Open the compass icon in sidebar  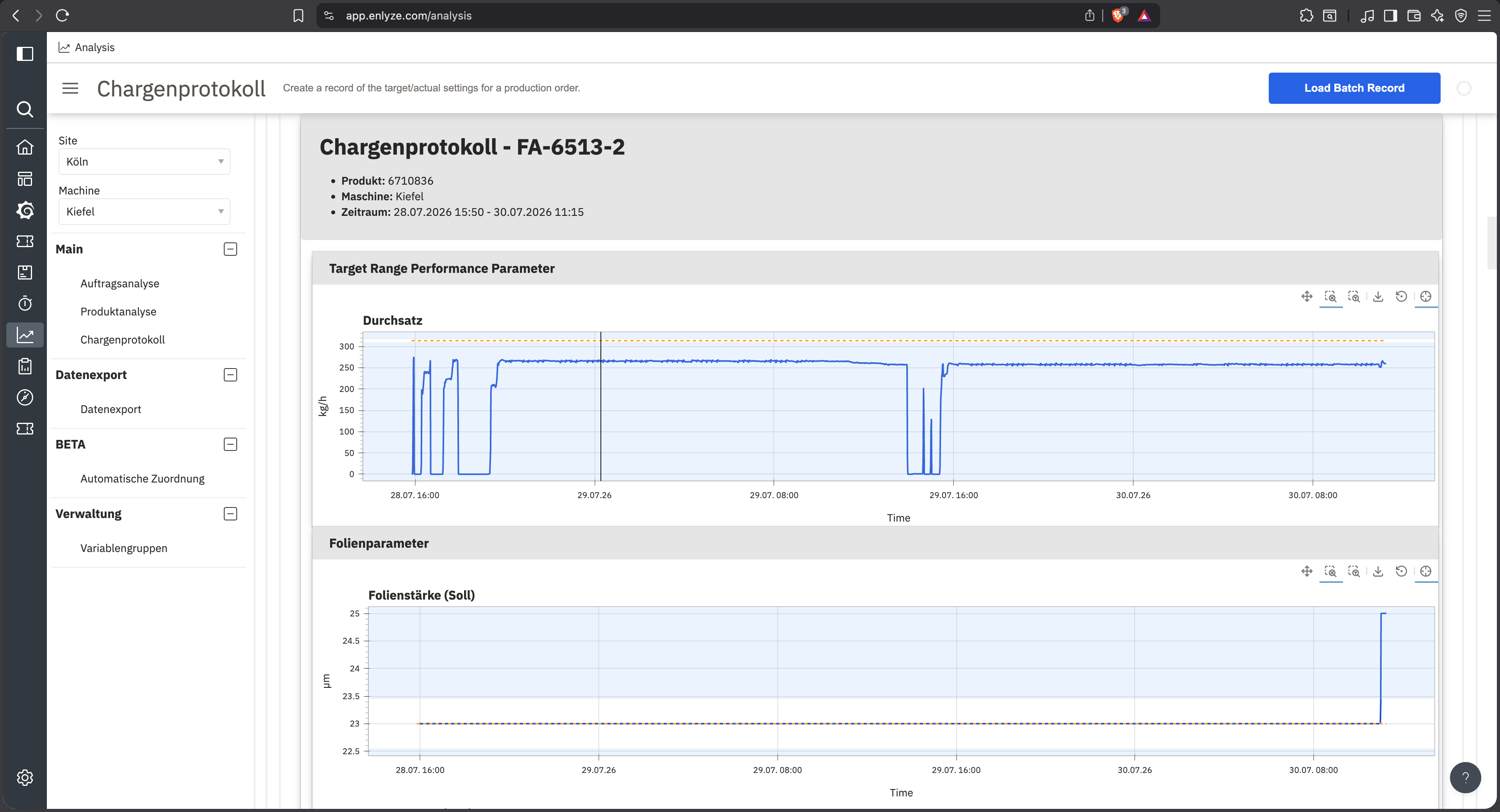(x=25, y=397)
